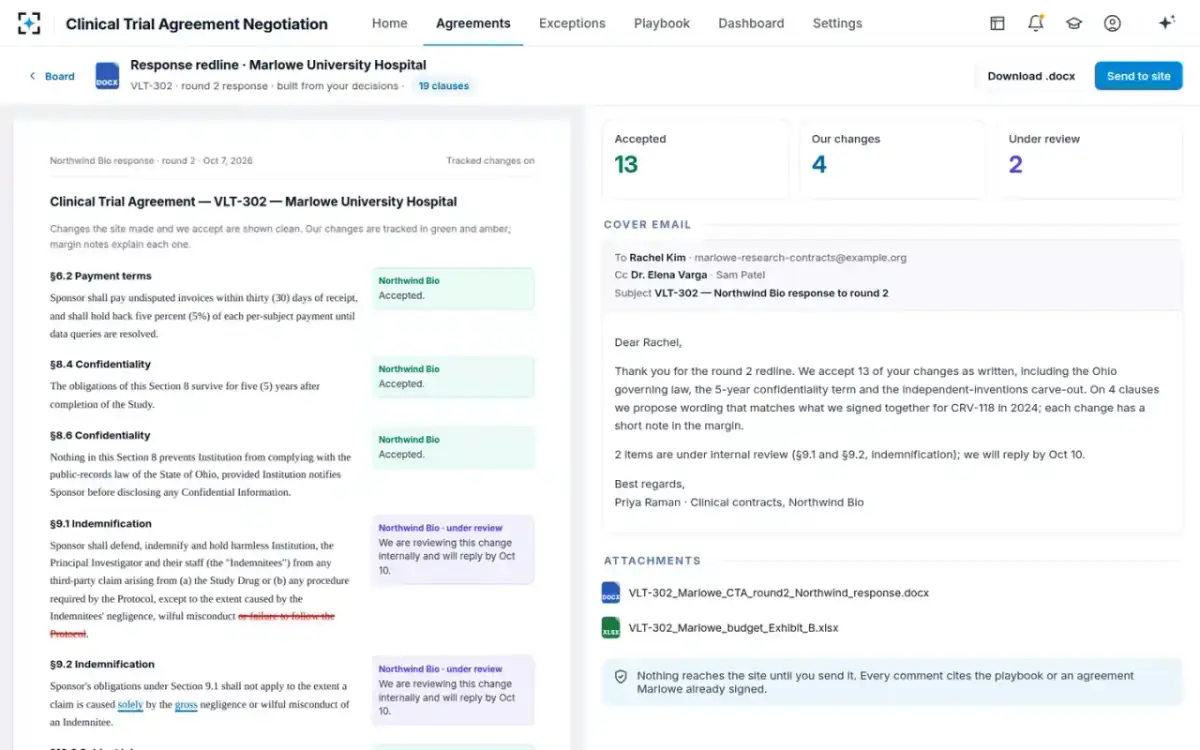The height and width of the screenshot is (750, 1200).
Task: Click the §9.1 under review margin note
Action: (x=453, y=549)
